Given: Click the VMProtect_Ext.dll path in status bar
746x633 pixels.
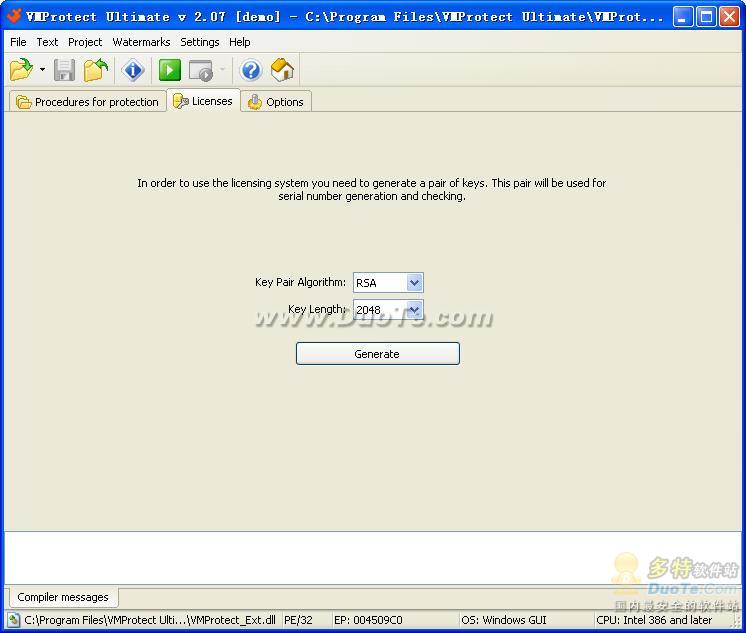Looking at the screenshot, I should (150, 620).
